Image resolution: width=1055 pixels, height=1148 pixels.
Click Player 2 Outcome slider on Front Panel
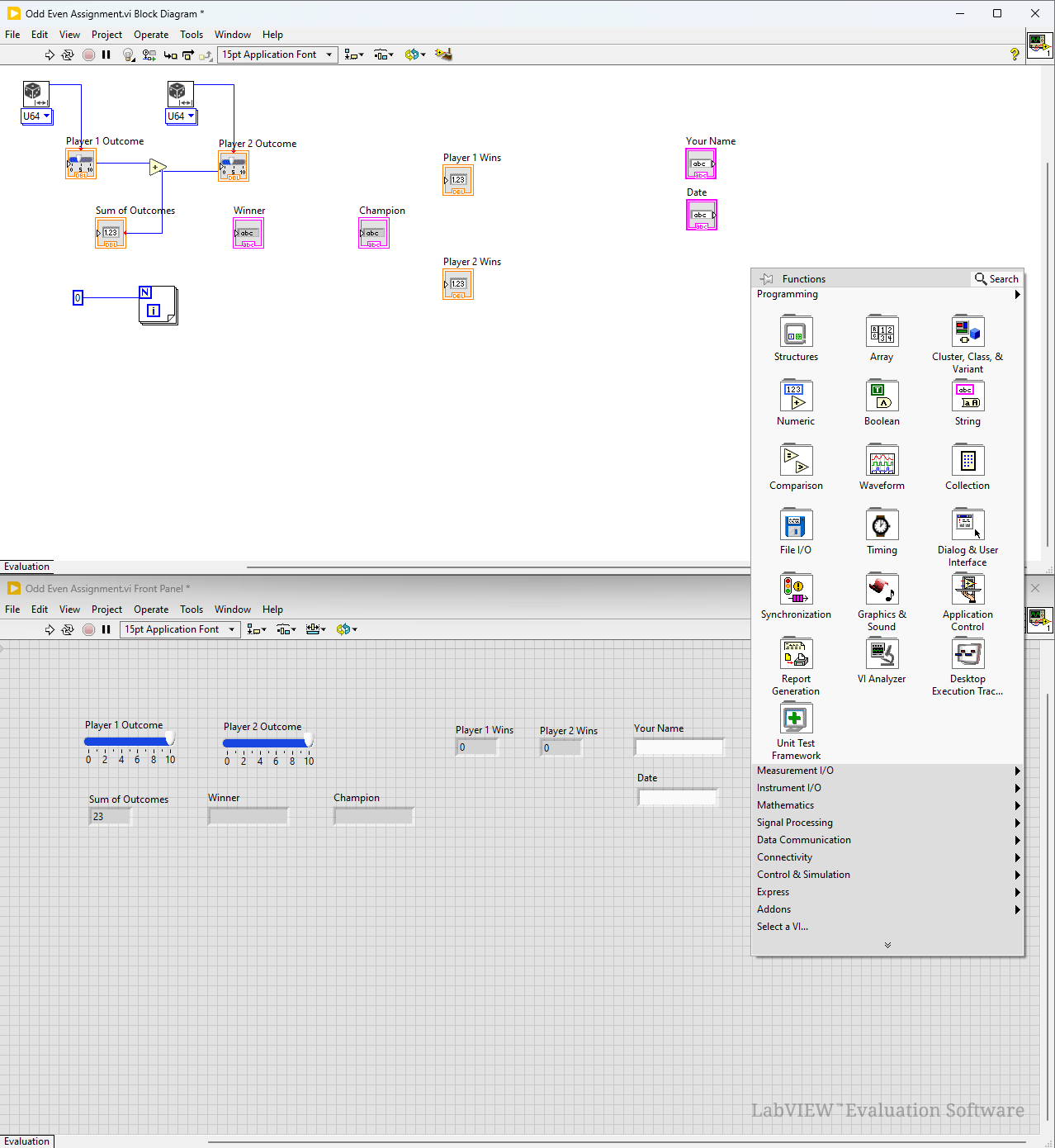coord(268,742)
